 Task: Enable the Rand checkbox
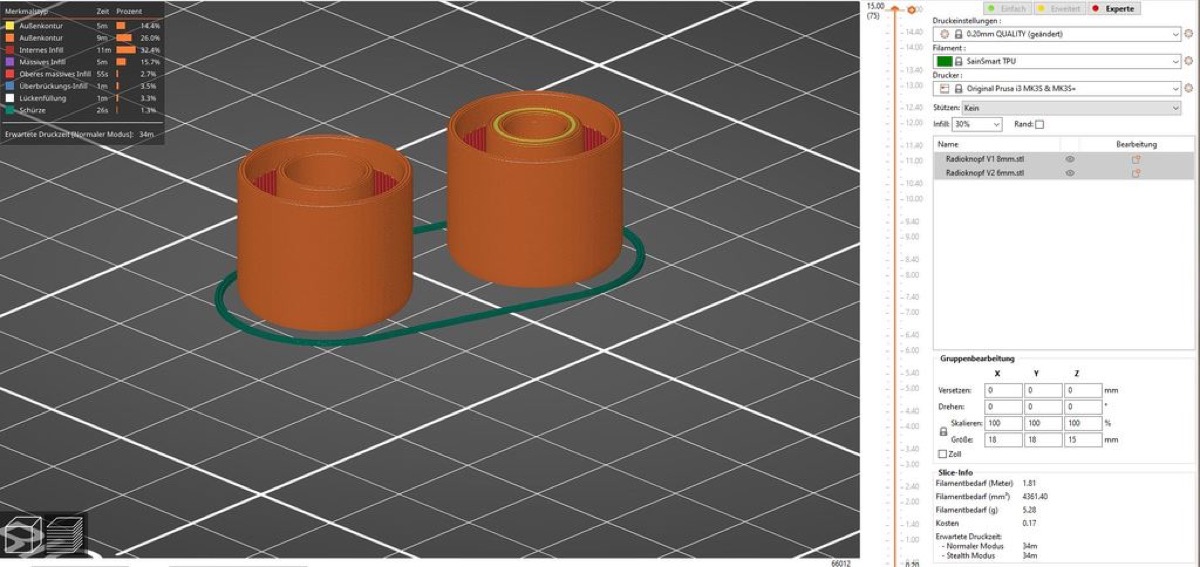click(x=1040, y=125)
